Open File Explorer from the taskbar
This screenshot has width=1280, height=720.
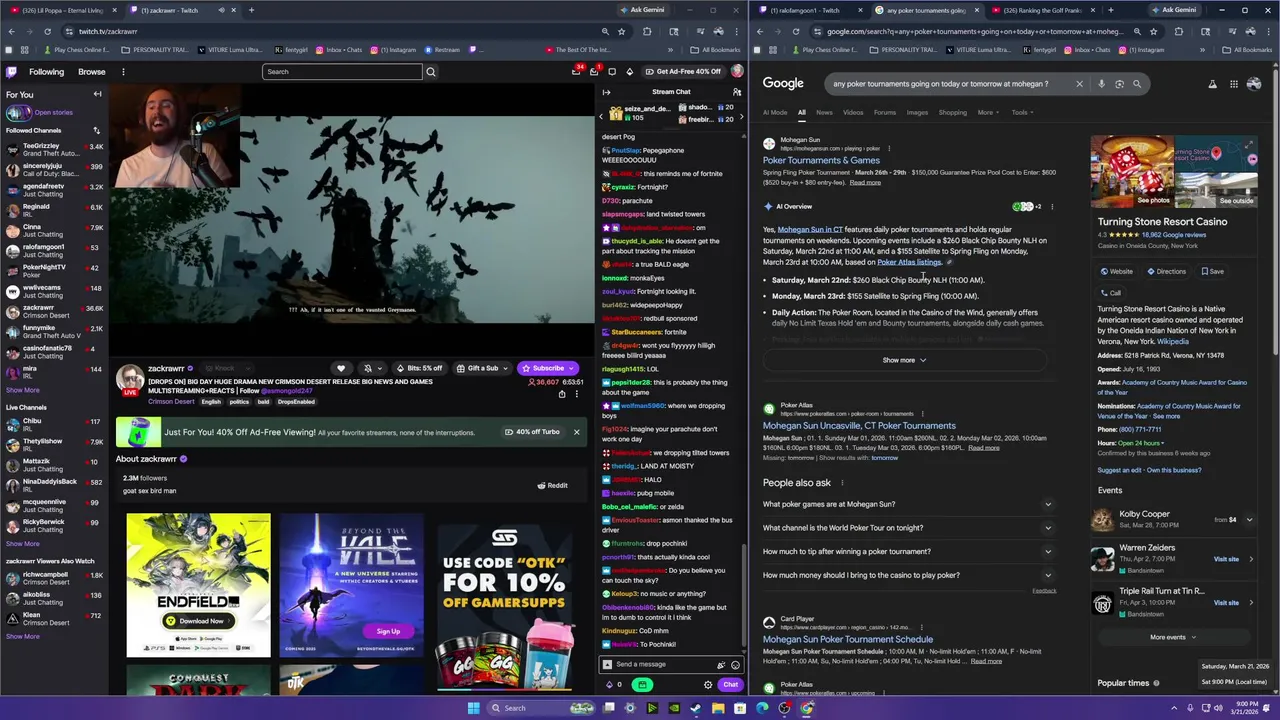click(x=718, y=708)
